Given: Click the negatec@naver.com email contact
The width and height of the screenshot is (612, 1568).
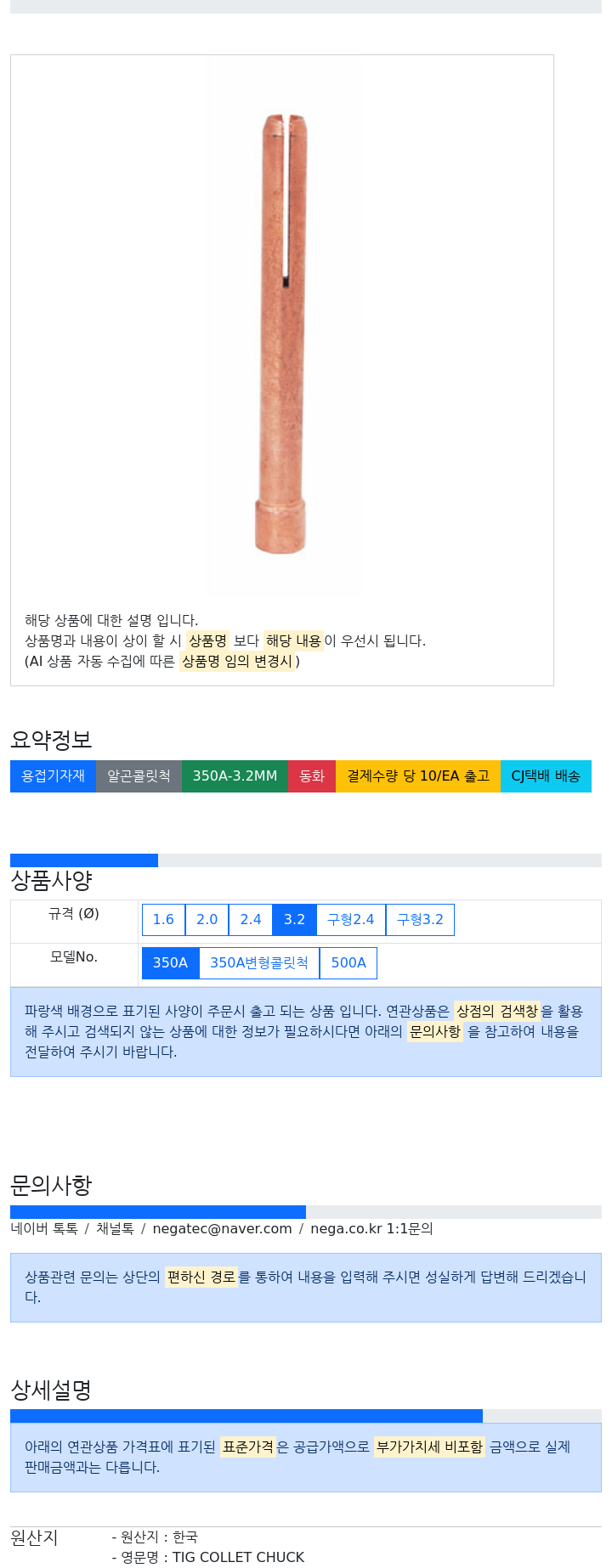Looking at the screenshot, I should click(x=222, y=1229).
